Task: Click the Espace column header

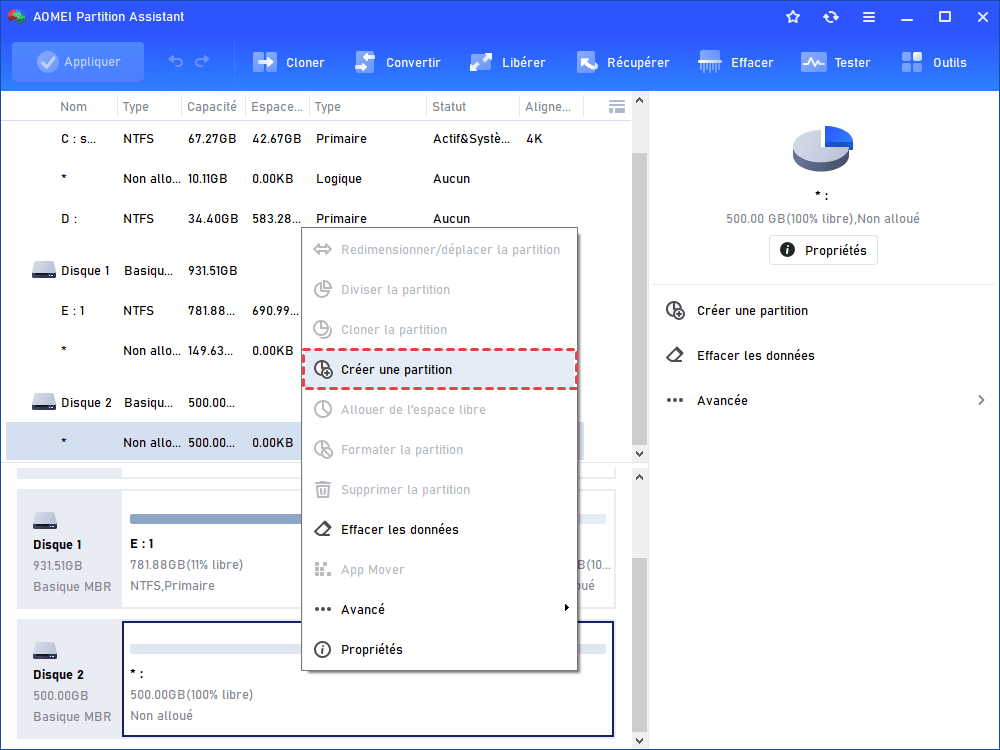Action: click(277, 107)
